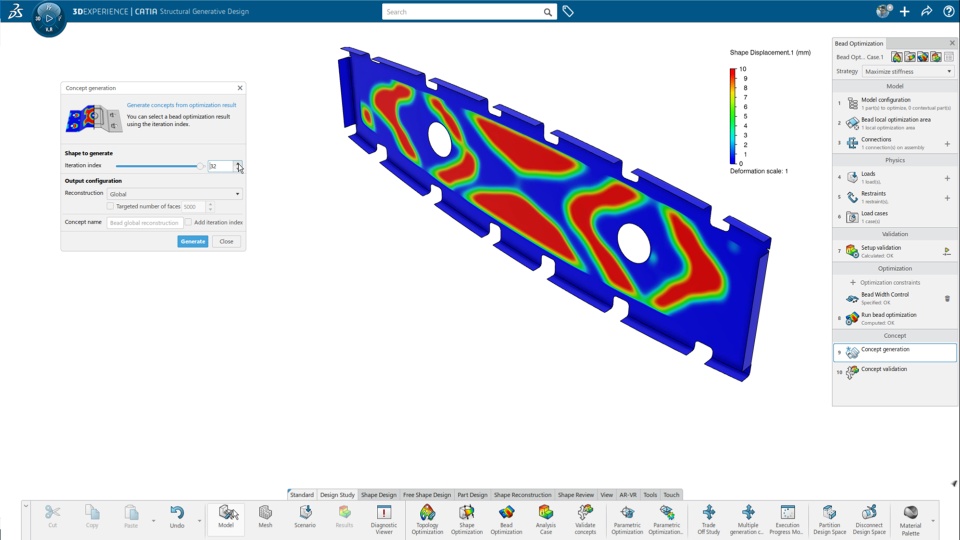Image resolution: width=960 pixels, height=540 pixels.
Task: Switch to Free Shape Design tab
Action: click(x=427, y=495)
